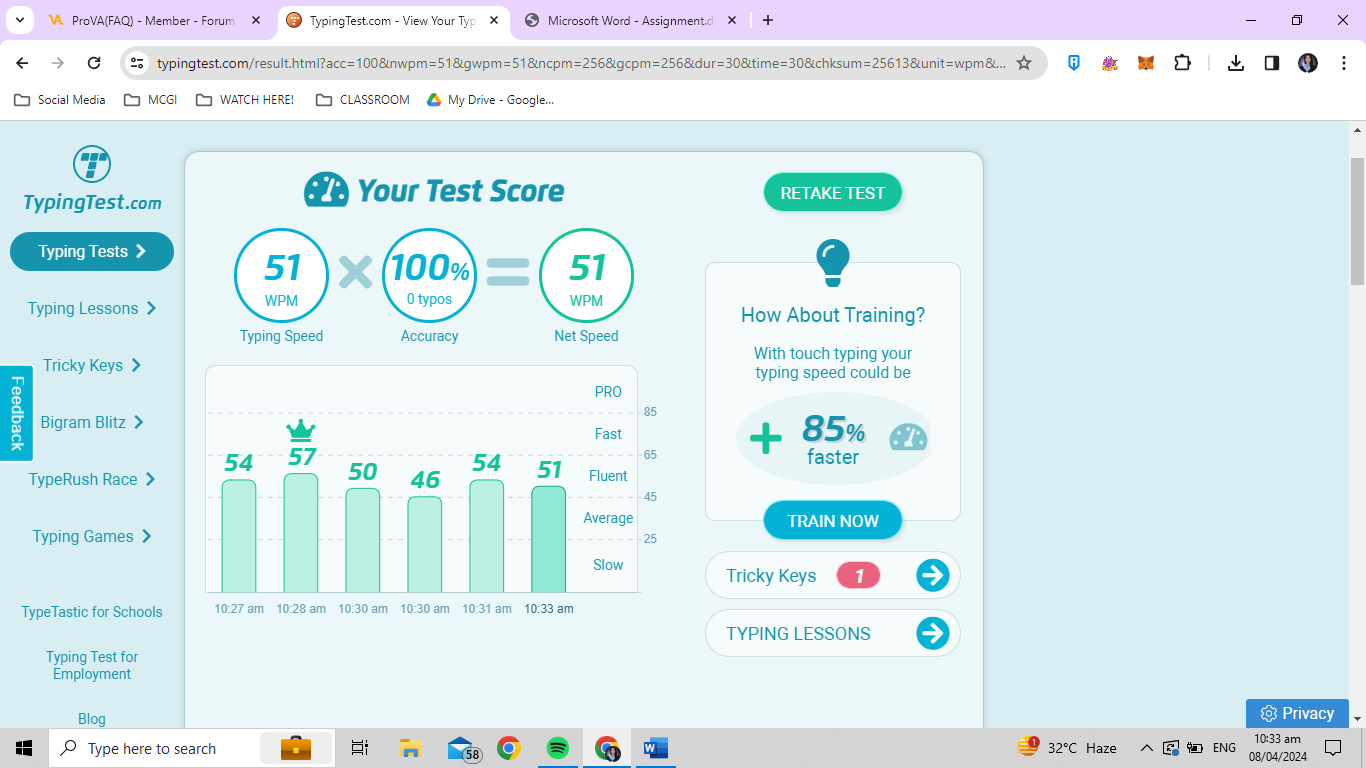Viewport: 1366px width, 768px height.
Task: Reload the current page
Action: click(94, 63)
